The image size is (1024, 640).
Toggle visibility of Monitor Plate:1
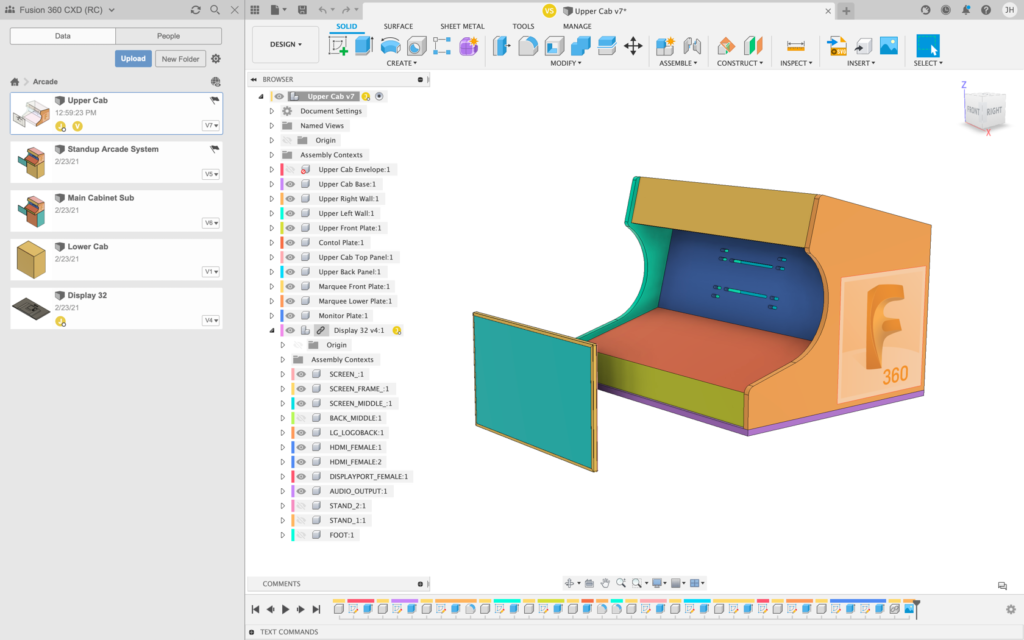point(290,316)
